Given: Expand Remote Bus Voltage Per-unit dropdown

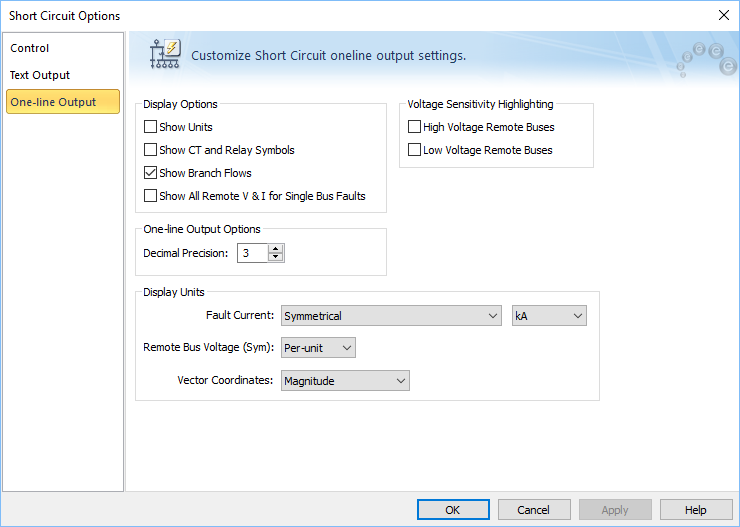Looking at the screenshot, I should (x=318, y=348).
